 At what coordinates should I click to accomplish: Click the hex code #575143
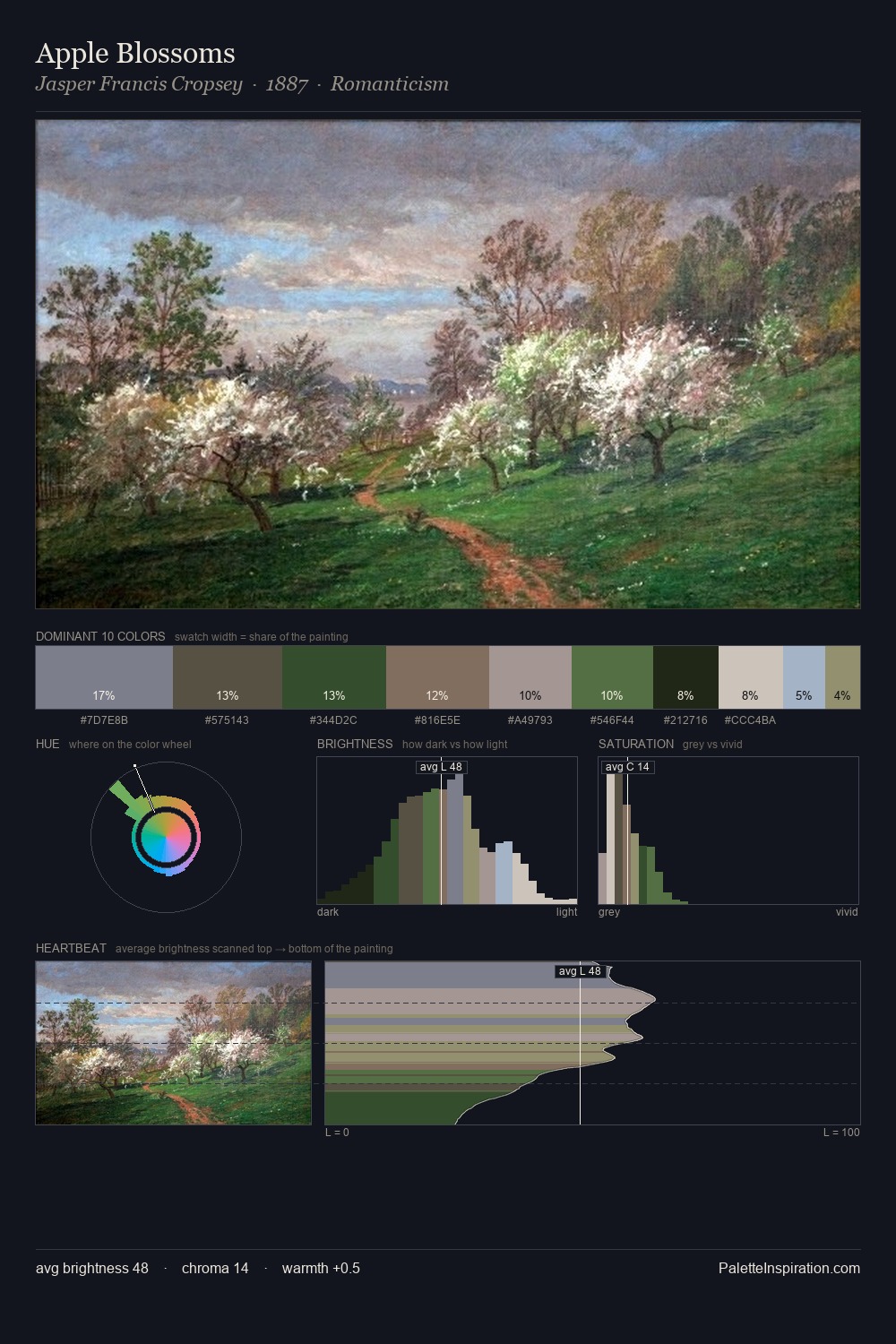pyautogui.click(x=228, y=719)
